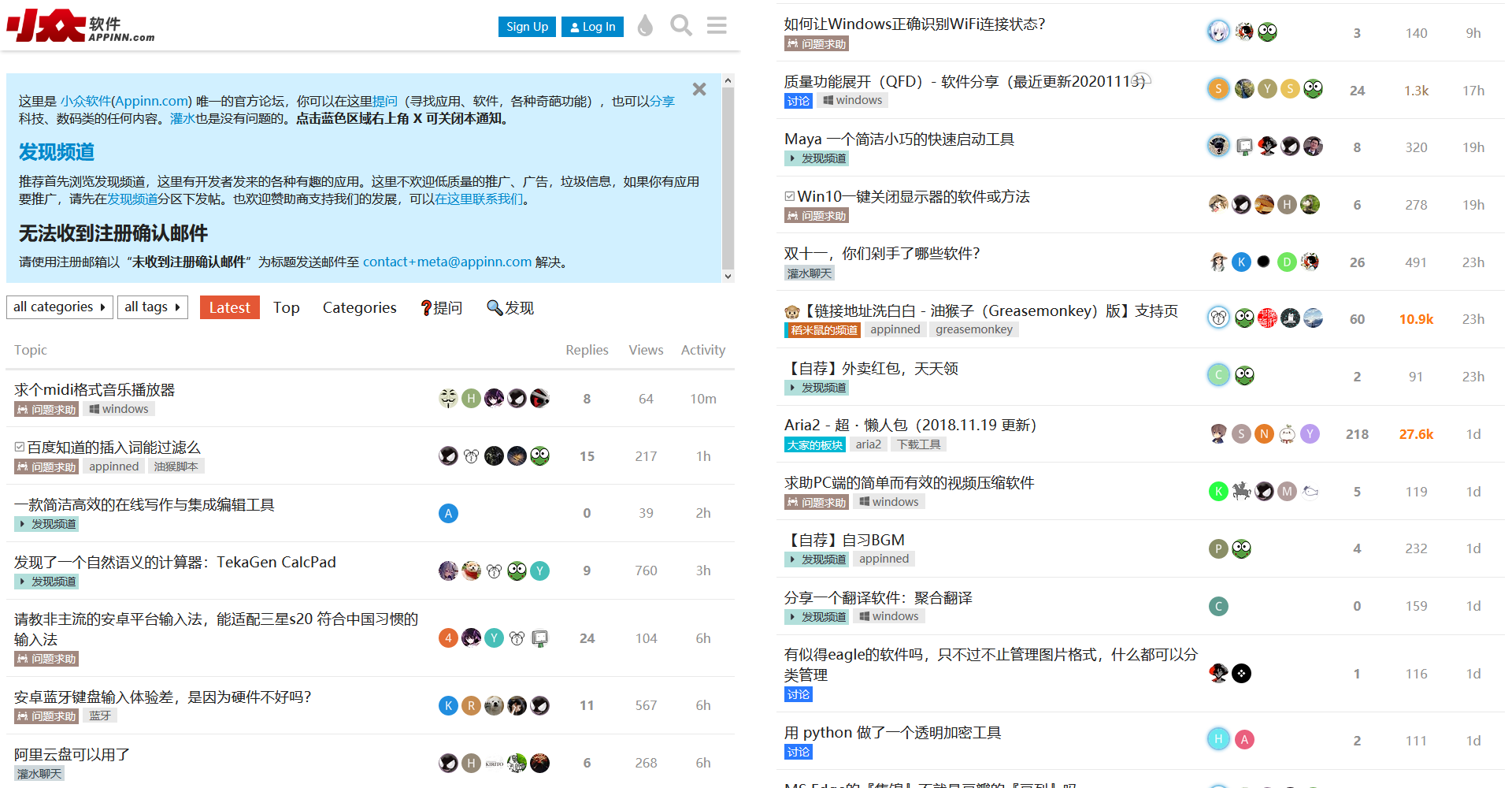The image size is (1512, 788).
Task: Click the Sign Up button
Action: pyautogui.click(x=527, y=27)
